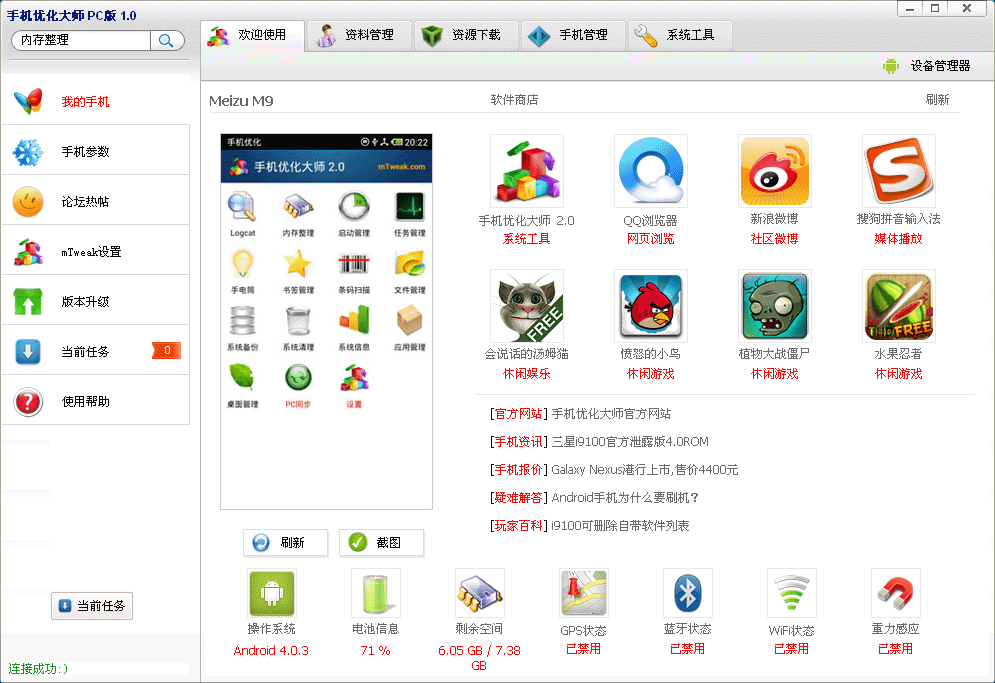Open 手机参数 in the sidebar
995x683 pixels.
[96, 152]
